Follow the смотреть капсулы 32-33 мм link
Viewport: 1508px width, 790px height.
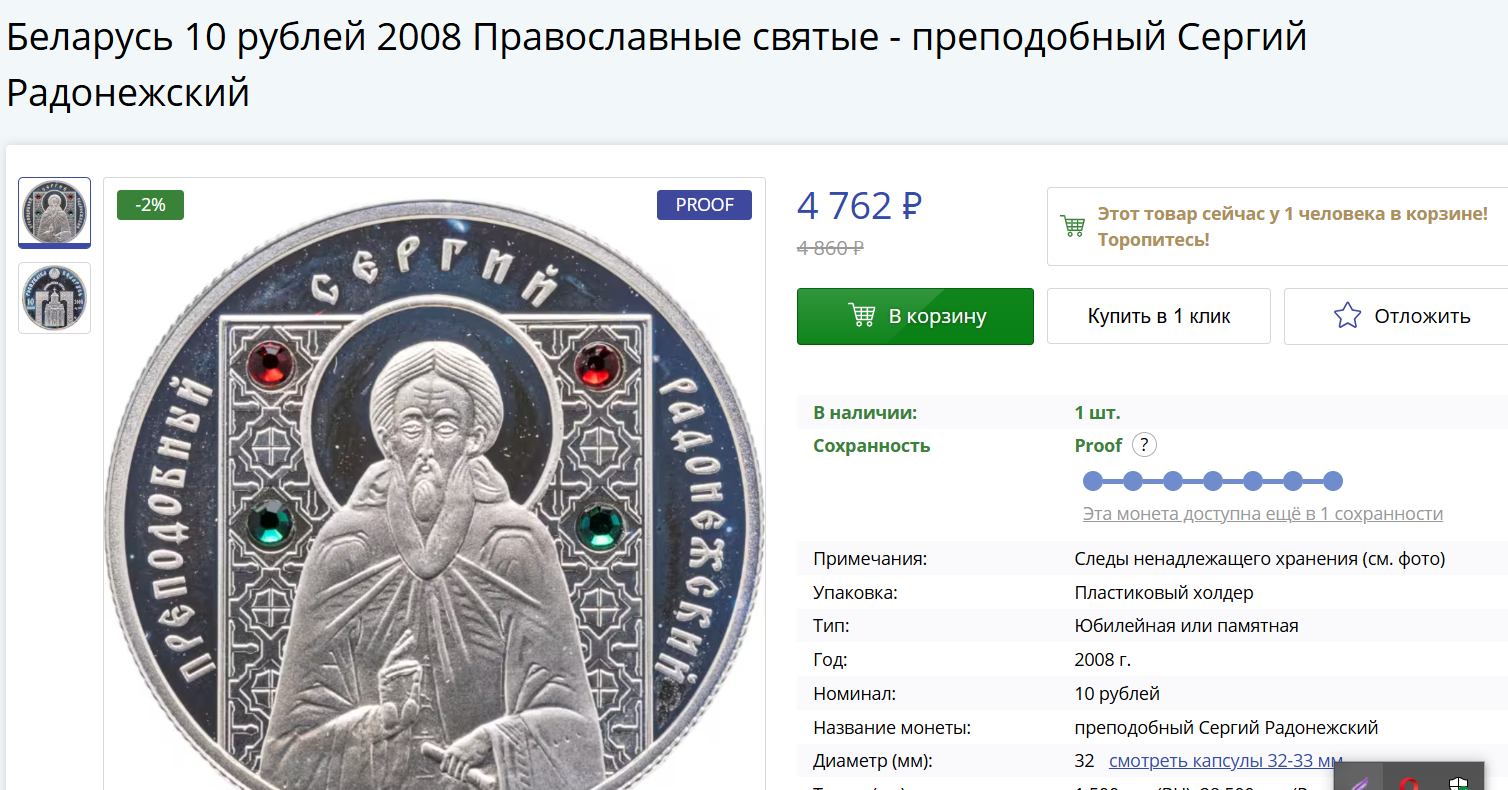pos(1226,761)
